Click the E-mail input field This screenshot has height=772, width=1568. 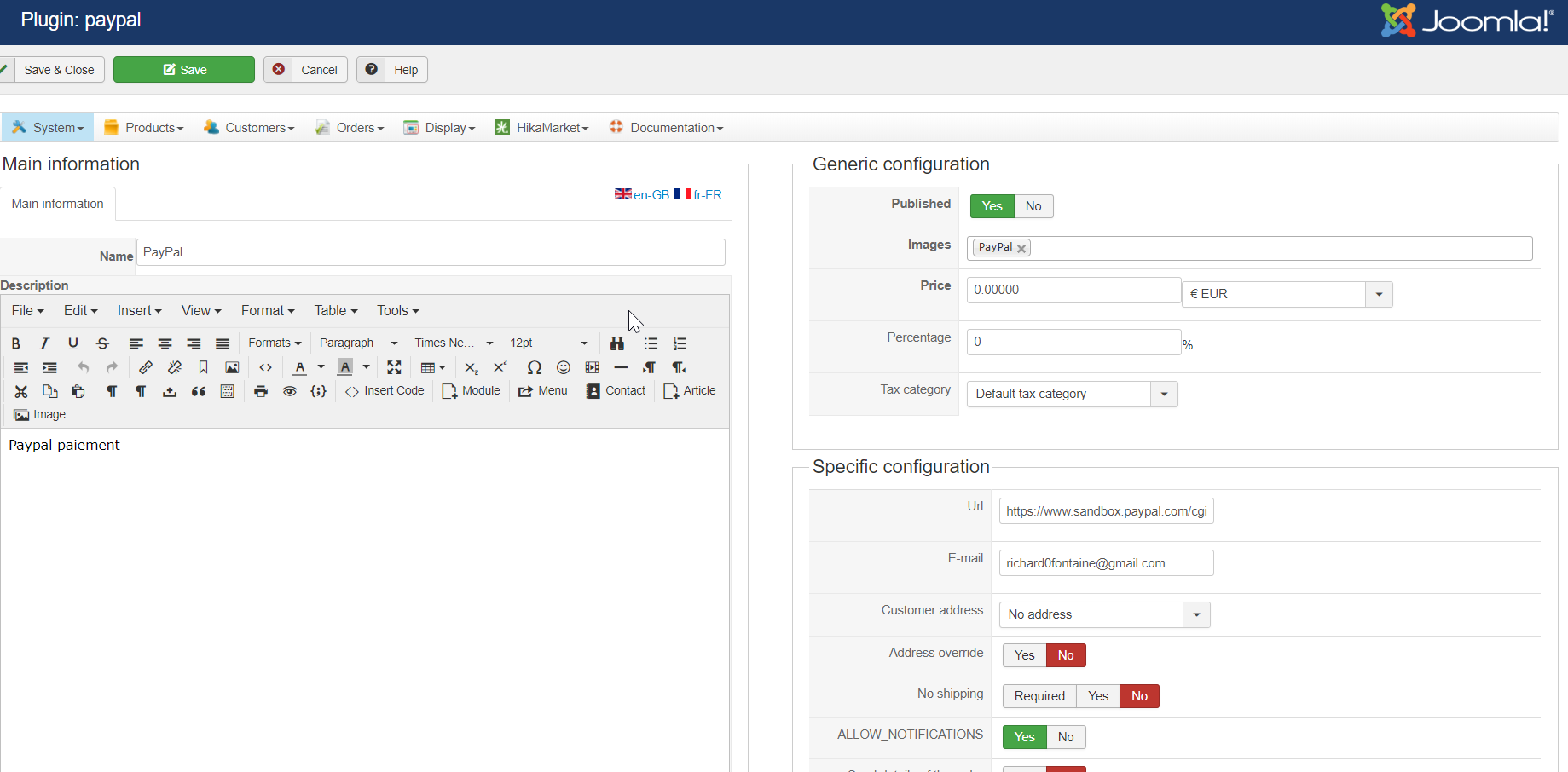tap(1106, 563)
